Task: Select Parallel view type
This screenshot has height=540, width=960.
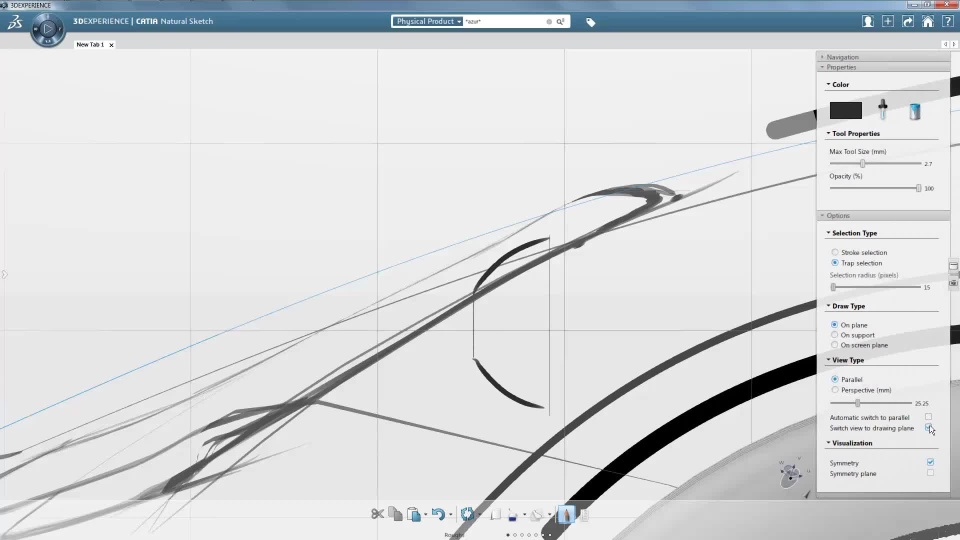Action: (834, 379)
